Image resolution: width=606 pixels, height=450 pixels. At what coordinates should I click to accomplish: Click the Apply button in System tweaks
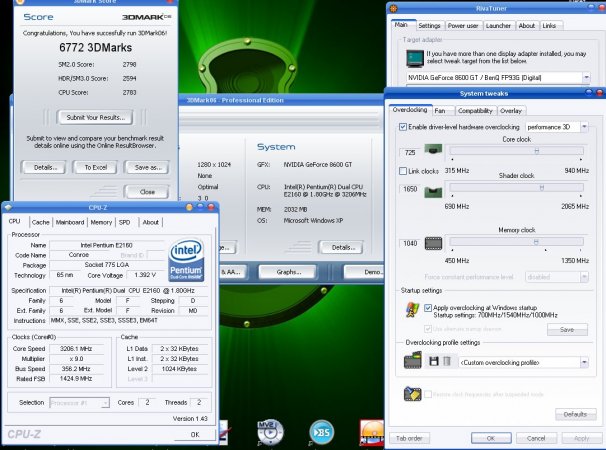581,438
